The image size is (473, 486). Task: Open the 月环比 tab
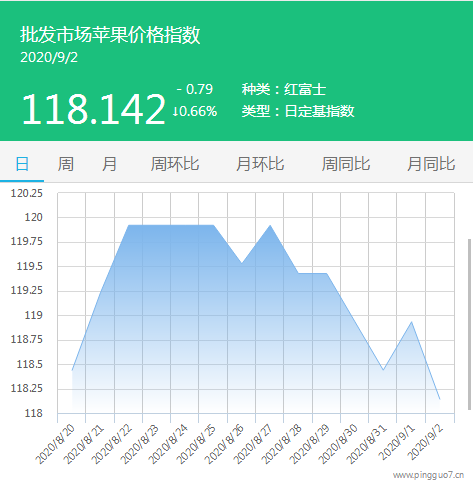click(x=260, y=164)
